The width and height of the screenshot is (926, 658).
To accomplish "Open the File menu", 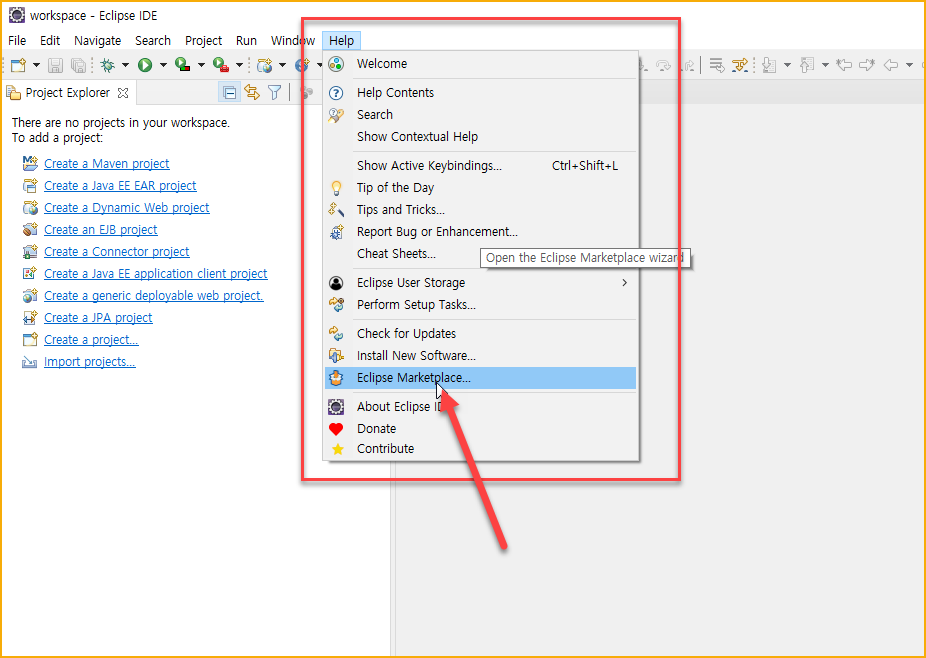I will (x=17, y=41).
